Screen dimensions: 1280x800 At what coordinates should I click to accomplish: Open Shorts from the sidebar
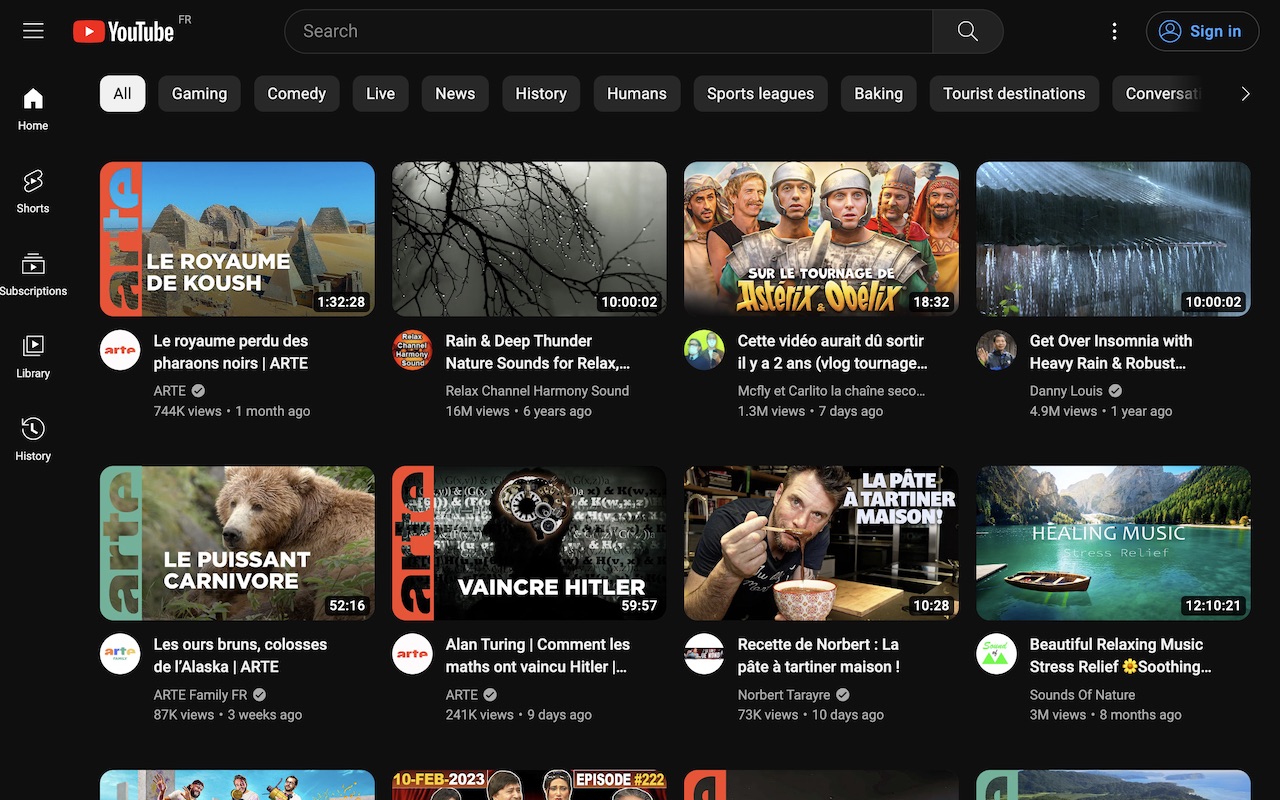pyautogui.click(x=33, y=191)
